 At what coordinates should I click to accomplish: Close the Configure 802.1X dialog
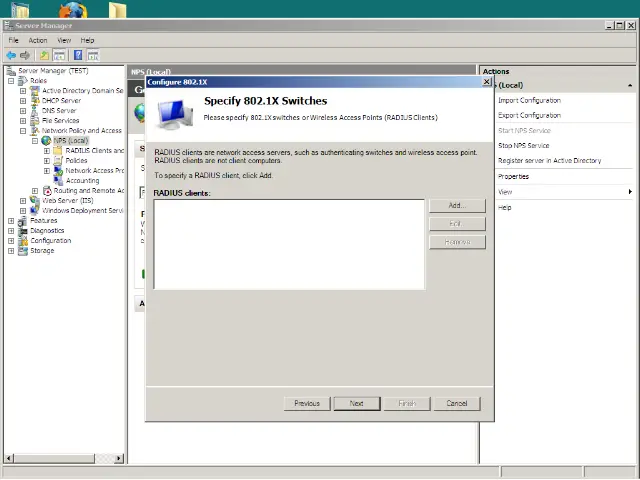tap(487, 82)
